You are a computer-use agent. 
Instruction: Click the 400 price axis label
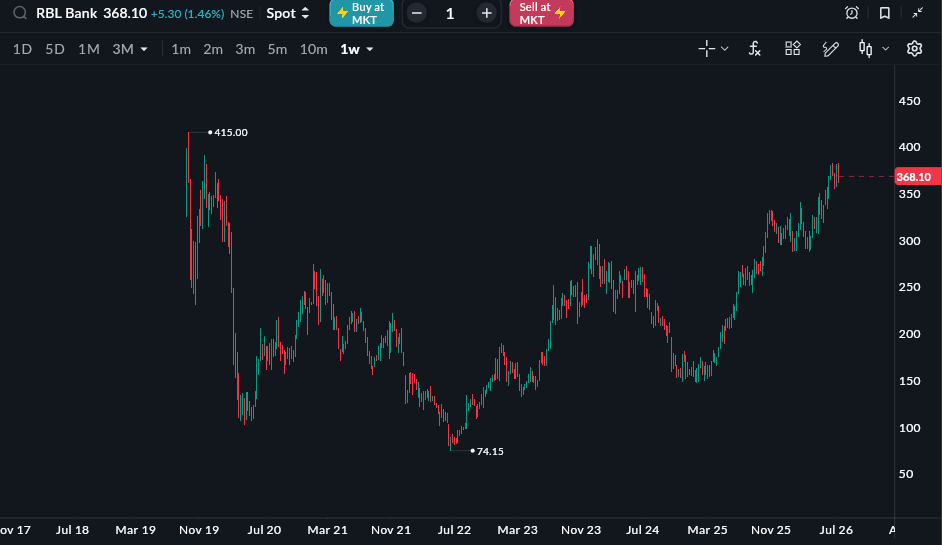tap(910, 147)
